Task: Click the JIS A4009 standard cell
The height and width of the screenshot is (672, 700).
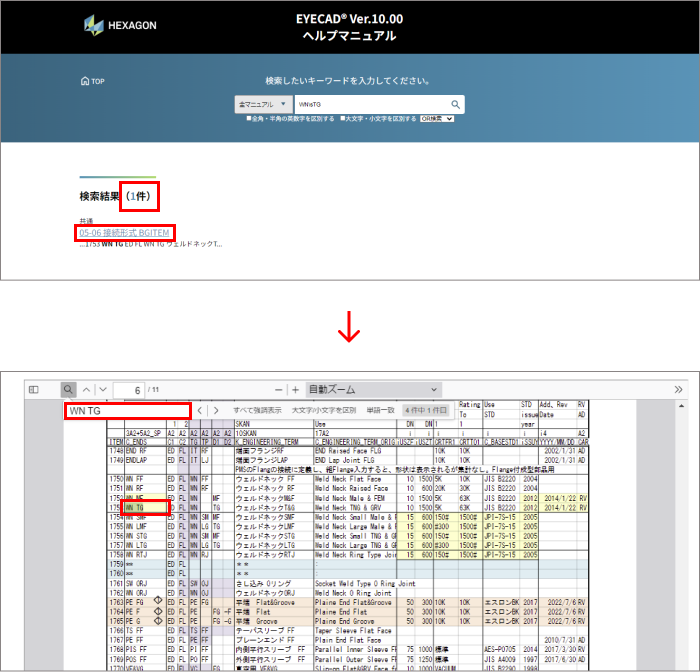Action: point(500,659)
